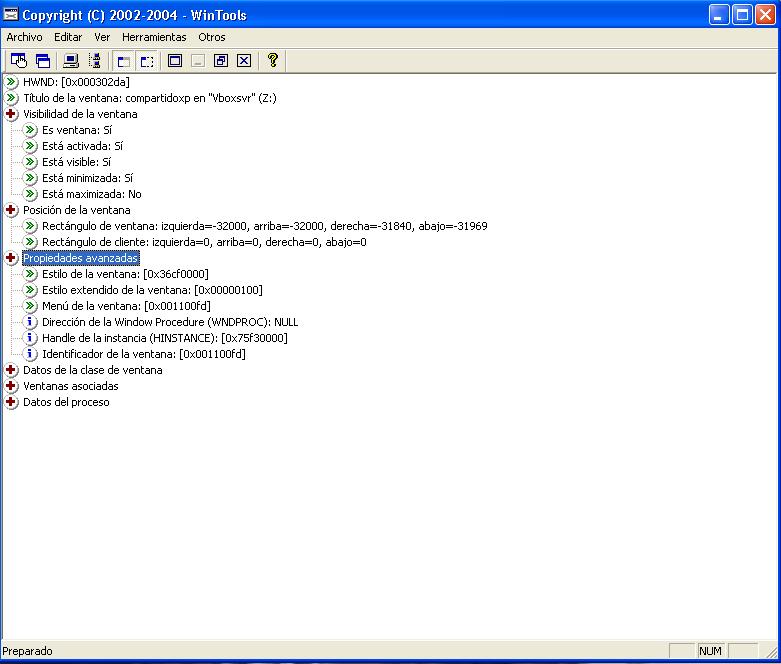Click the green arrow icon beside HWND
The width and height of the screenshot is (781, 664).
click(11, 82)
